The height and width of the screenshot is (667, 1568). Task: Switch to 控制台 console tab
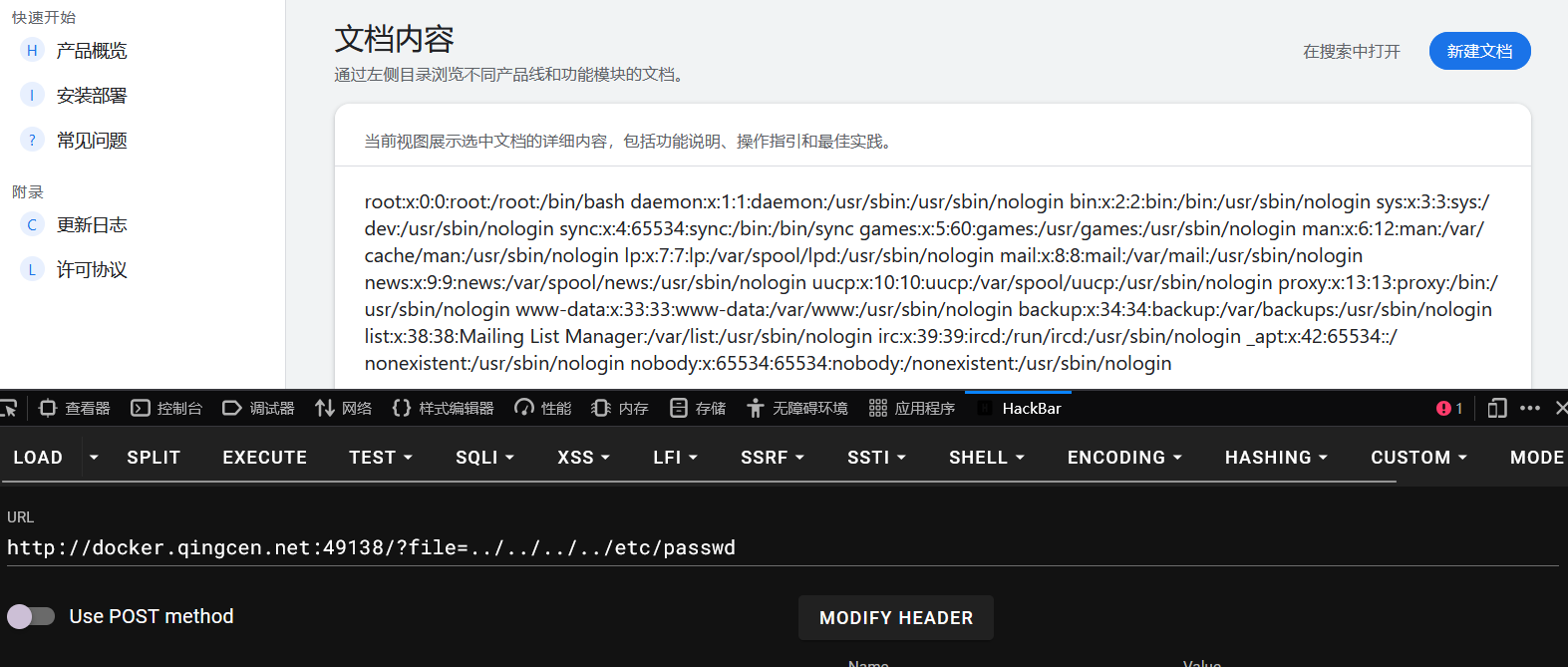166,408
